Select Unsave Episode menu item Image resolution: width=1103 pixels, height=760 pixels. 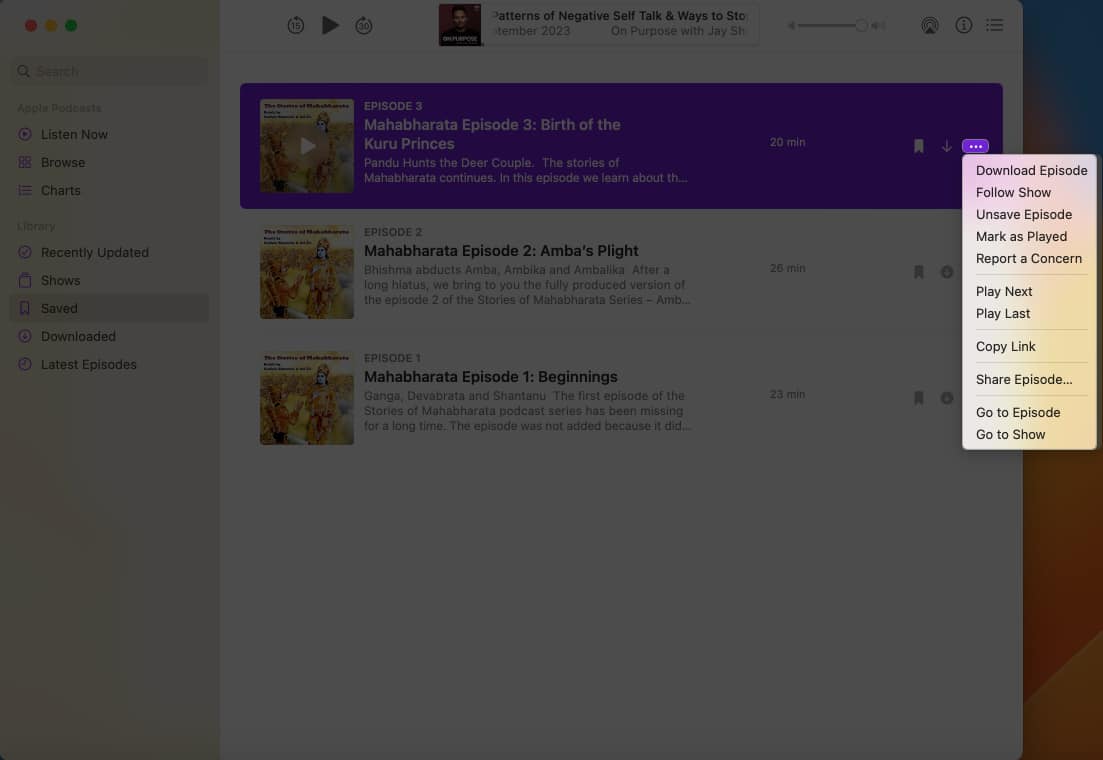coord(1029,215)
